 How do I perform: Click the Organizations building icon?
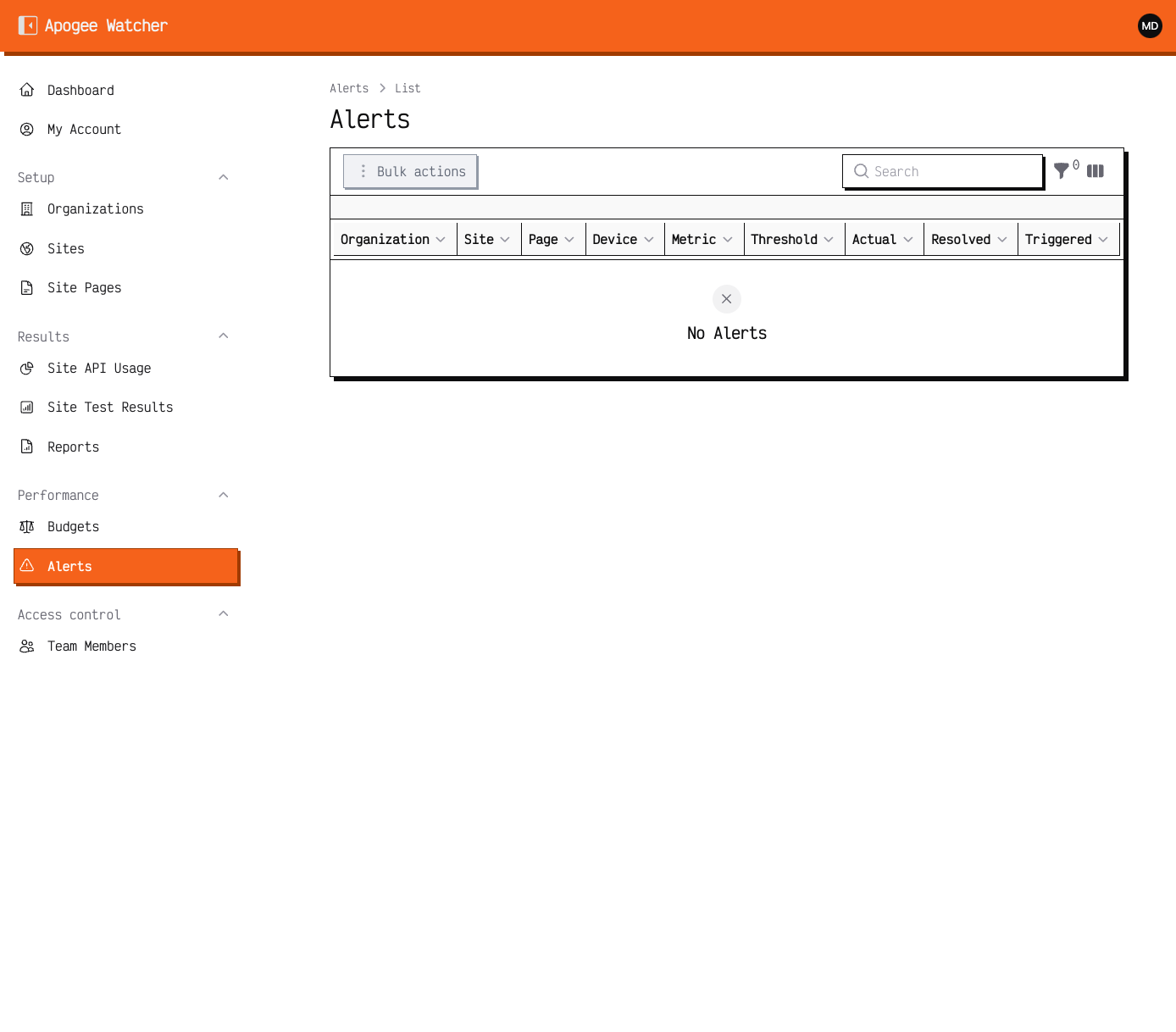pyautogui.click(x=27, y=208)
